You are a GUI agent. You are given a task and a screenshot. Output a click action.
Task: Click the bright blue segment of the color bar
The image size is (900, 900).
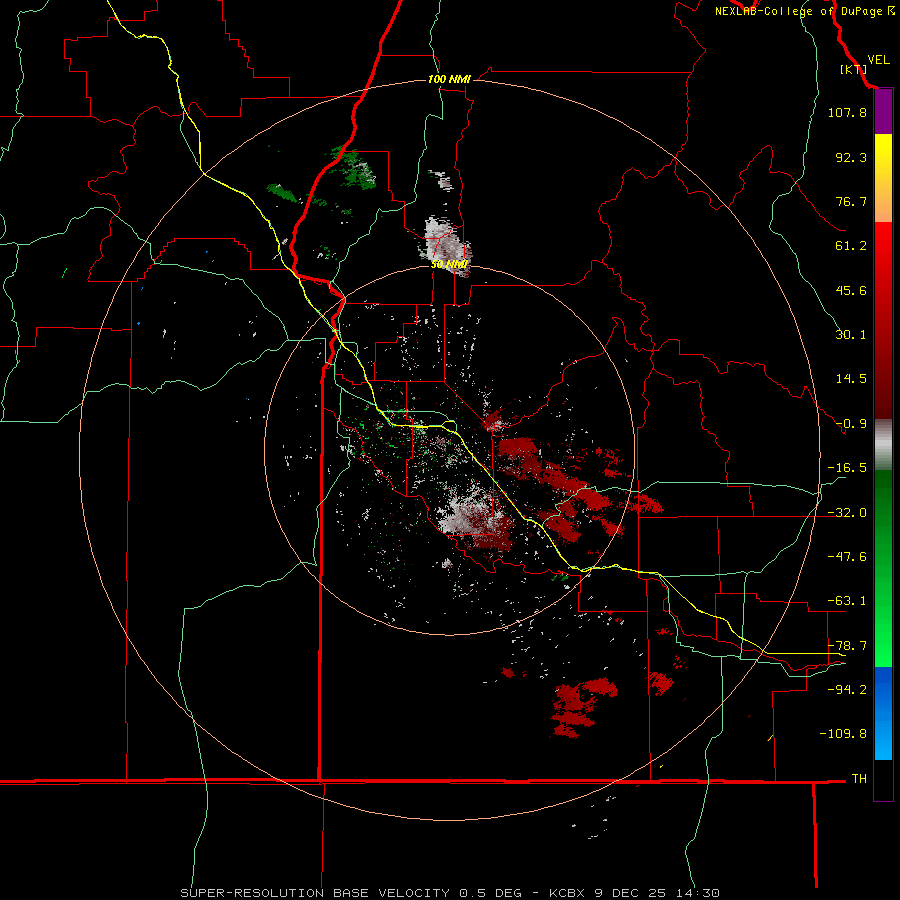tap(883, 713)
